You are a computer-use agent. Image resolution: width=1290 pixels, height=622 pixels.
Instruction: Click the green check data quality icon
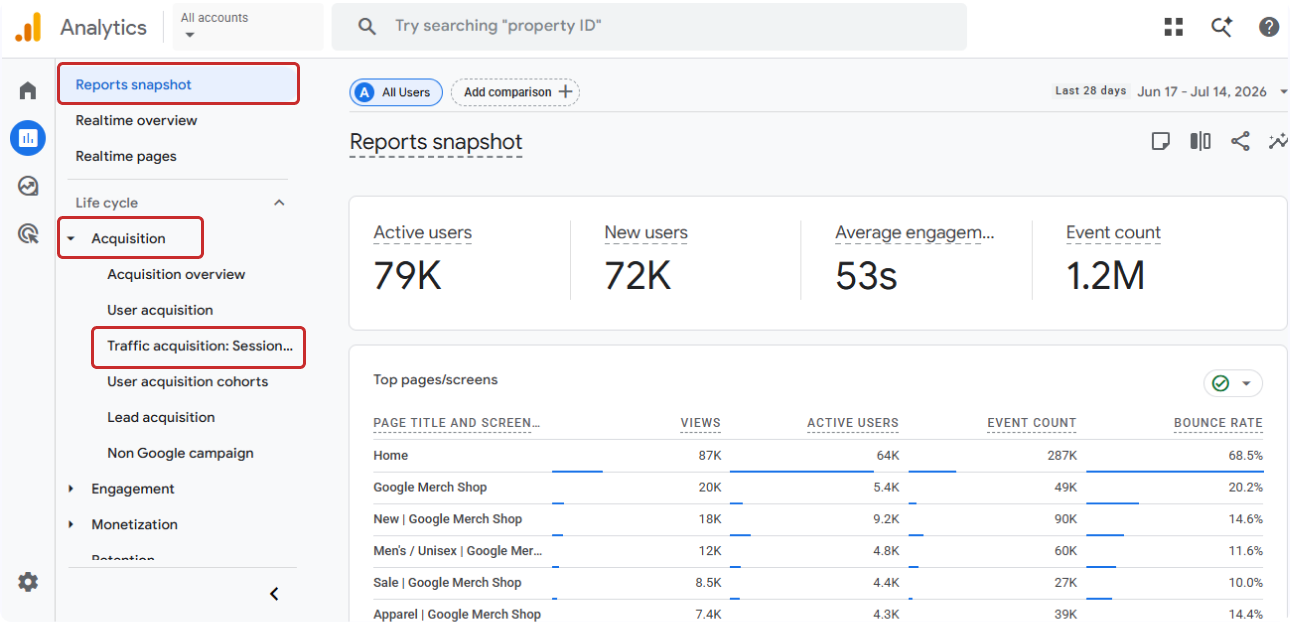click(x=1220, y=383)
